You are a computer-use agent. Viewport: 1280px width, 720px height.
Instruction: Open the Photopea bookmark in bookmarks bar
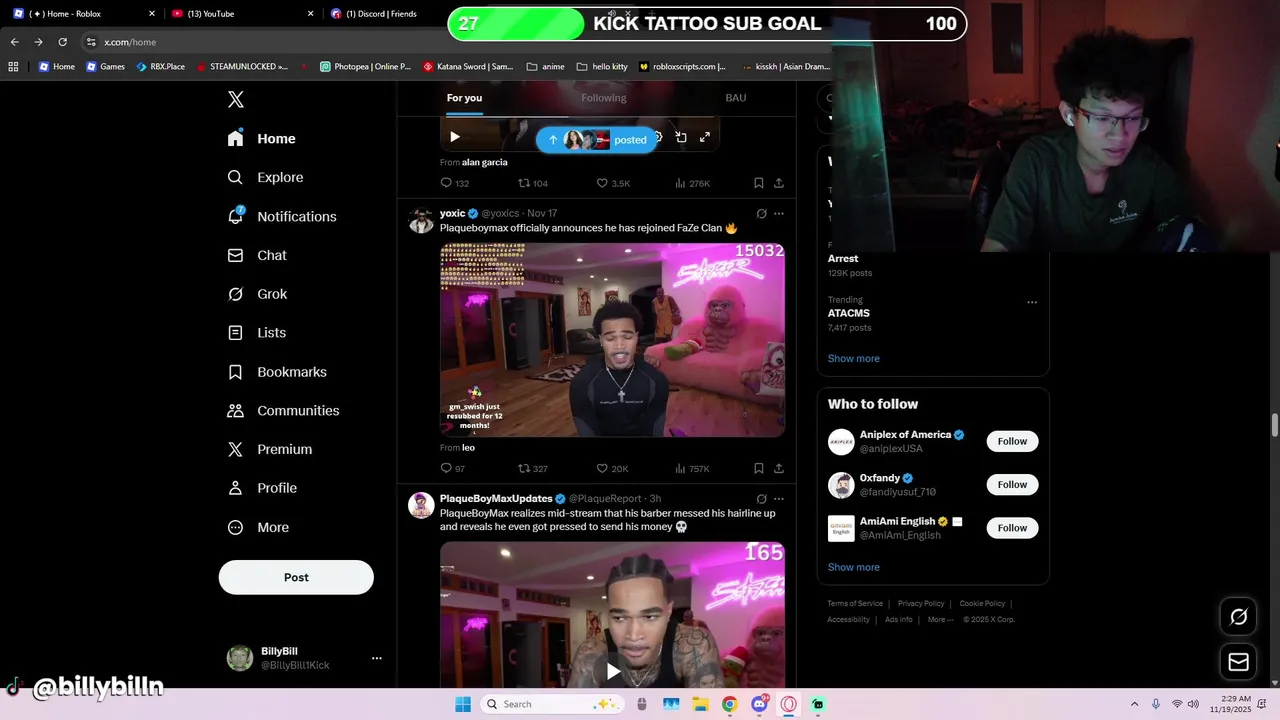(365, 66)
